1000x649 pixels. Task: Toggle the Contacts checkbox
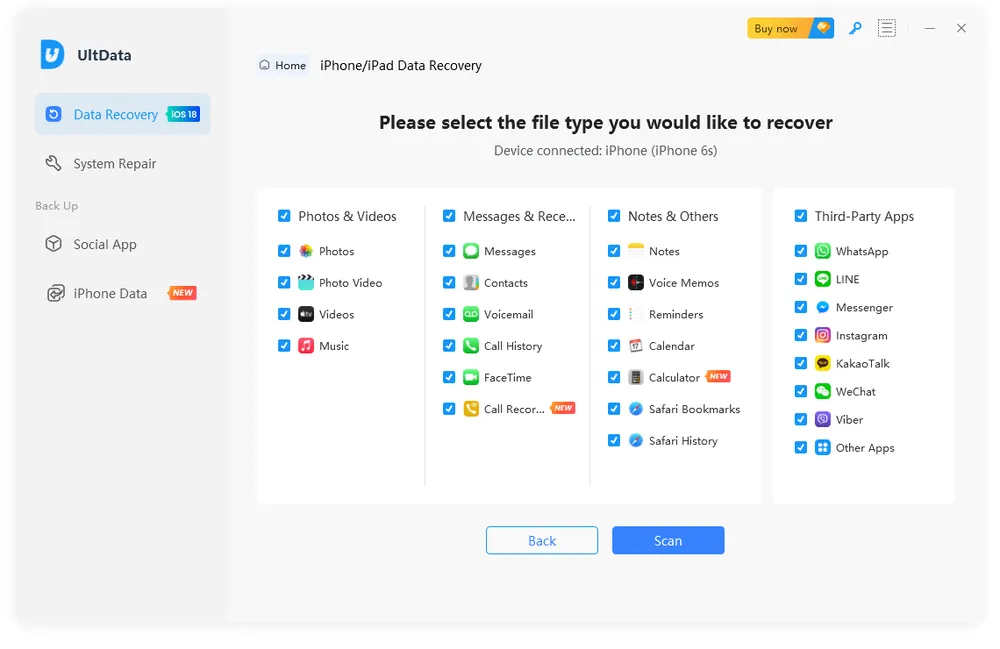(x=449, y=282)
